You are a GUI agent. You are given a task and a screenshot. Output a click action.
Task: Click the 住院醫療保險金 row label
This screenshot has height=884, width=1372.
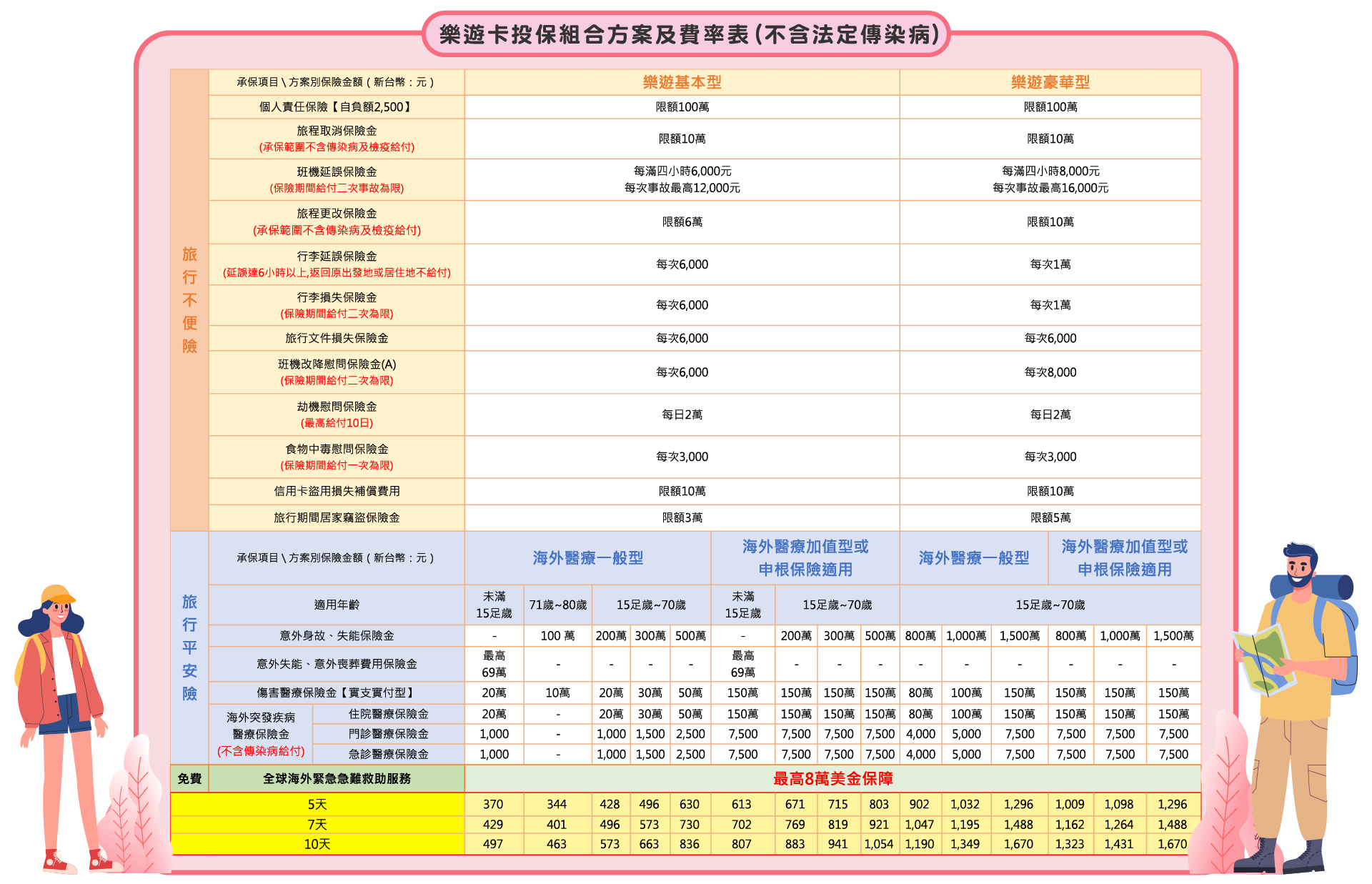point(388,714)
